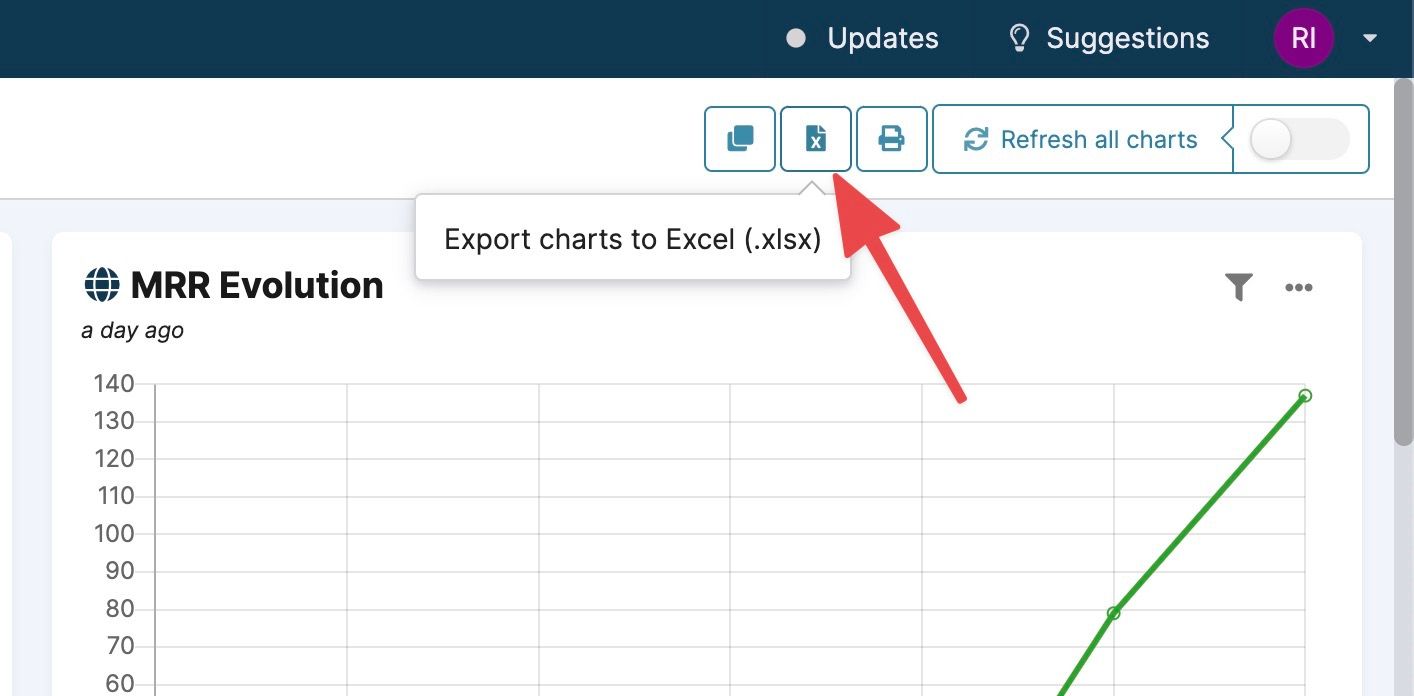Click the MRR Evolution chart title
This screenshot has width=1414, height=696.
(x=257, y=286)
